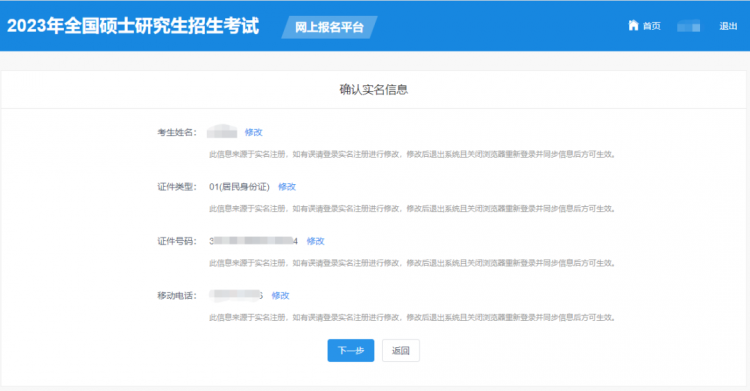Screen dimensions: 750x391
Task: Select the 网上报名平台 banner badge
Action: pyautogui.click(x=329, y=27)
